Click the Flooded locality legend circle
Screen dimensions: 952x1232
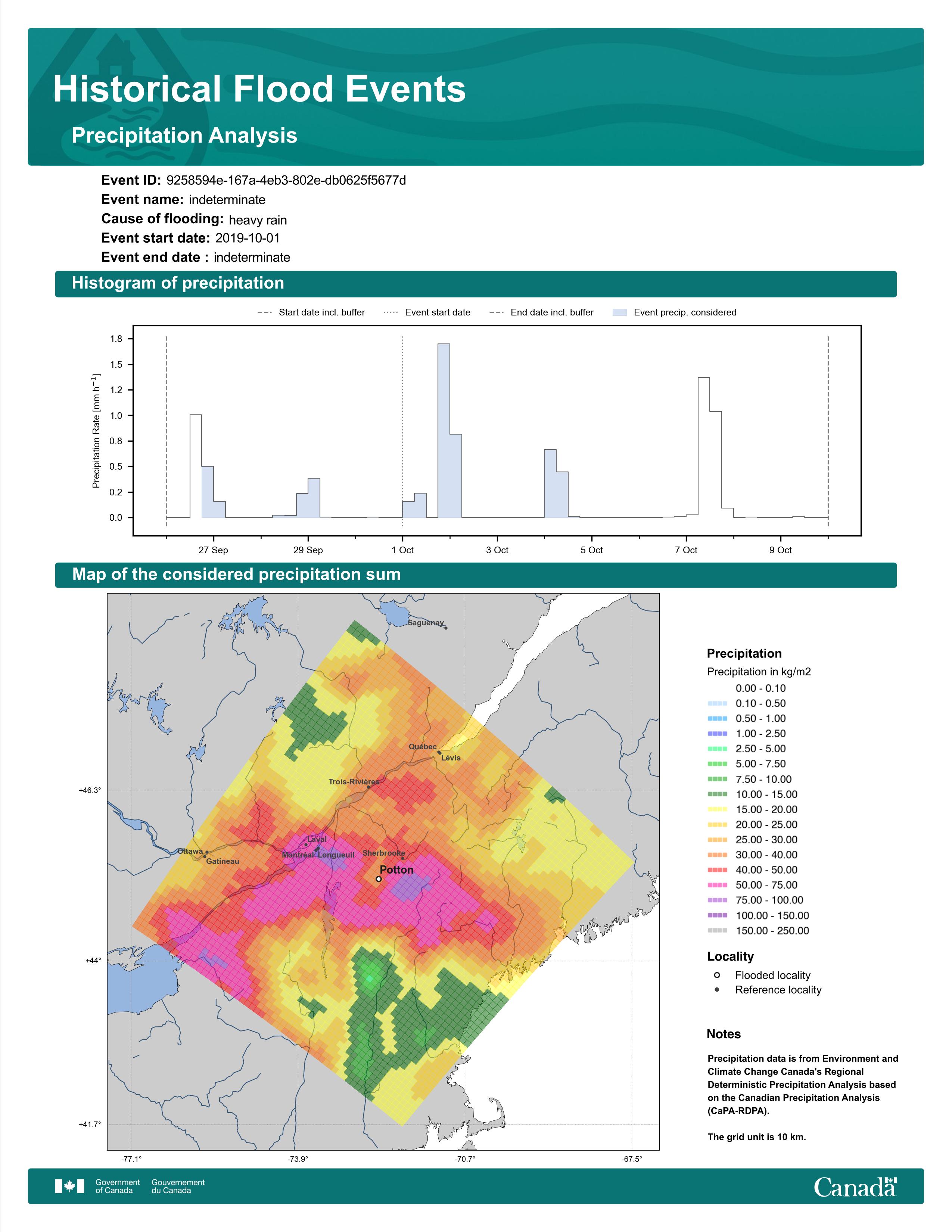tap(717, 975)
